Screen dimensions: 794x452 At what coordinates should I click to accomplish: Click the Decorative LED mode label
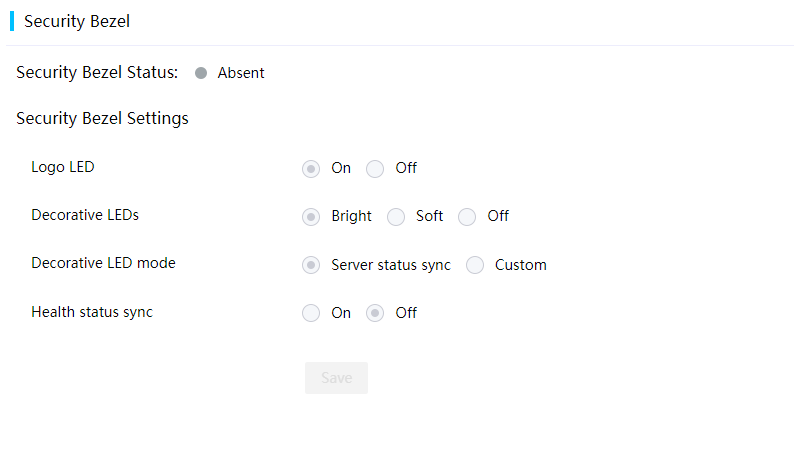pos(103,263)
